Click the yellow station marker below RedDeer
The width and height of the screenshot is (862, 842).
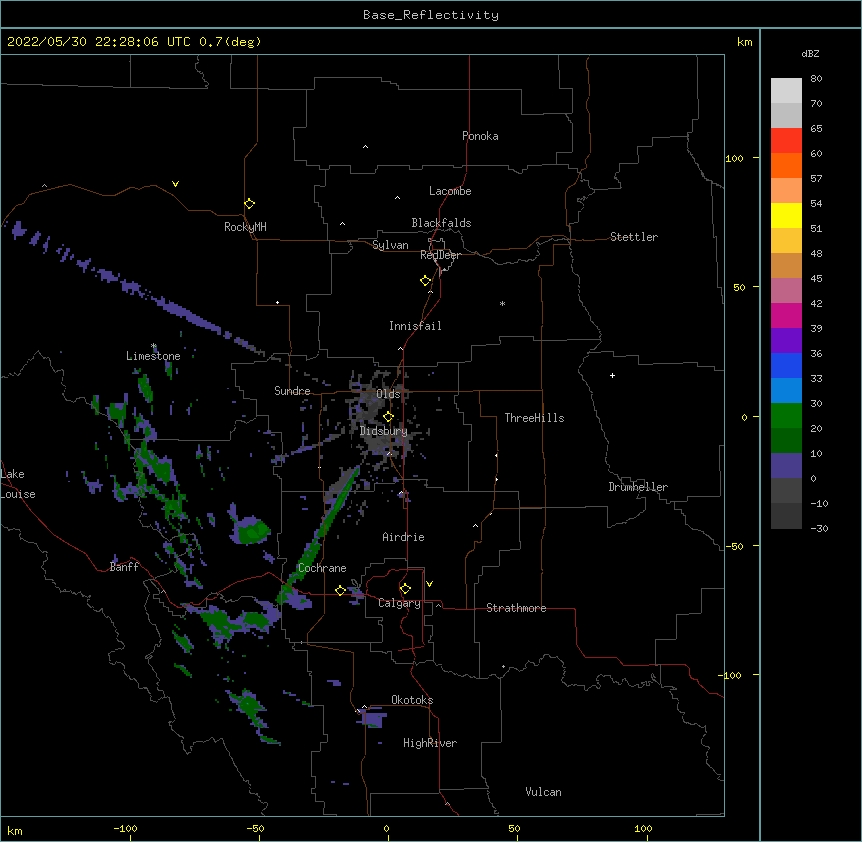tap(425, 280)
